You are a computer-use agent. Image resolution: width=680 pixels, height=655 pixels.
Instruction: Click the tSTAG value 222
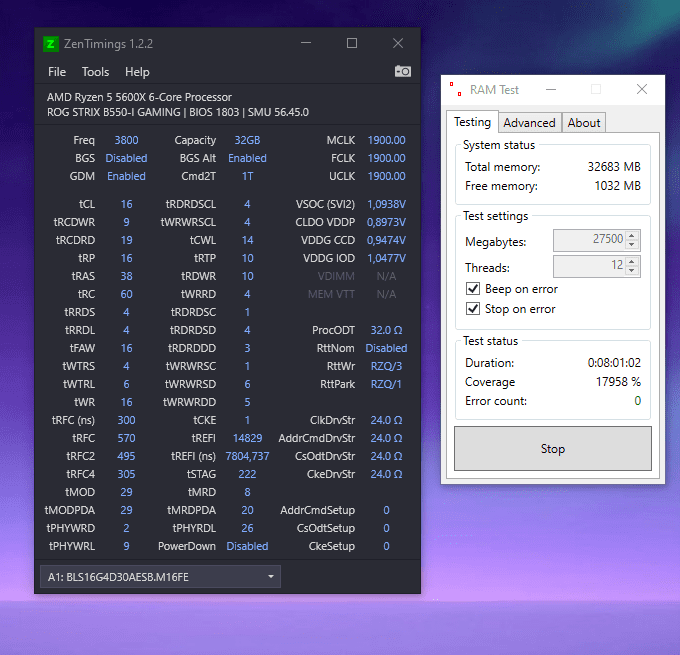click(x=247, y=474)
